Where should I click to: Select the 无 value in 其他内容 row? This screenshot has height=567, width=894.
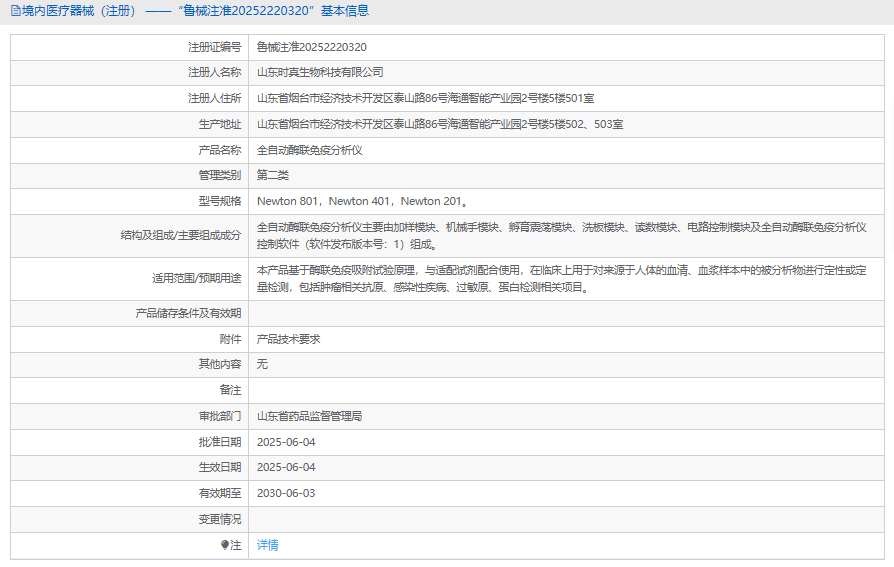262,364
